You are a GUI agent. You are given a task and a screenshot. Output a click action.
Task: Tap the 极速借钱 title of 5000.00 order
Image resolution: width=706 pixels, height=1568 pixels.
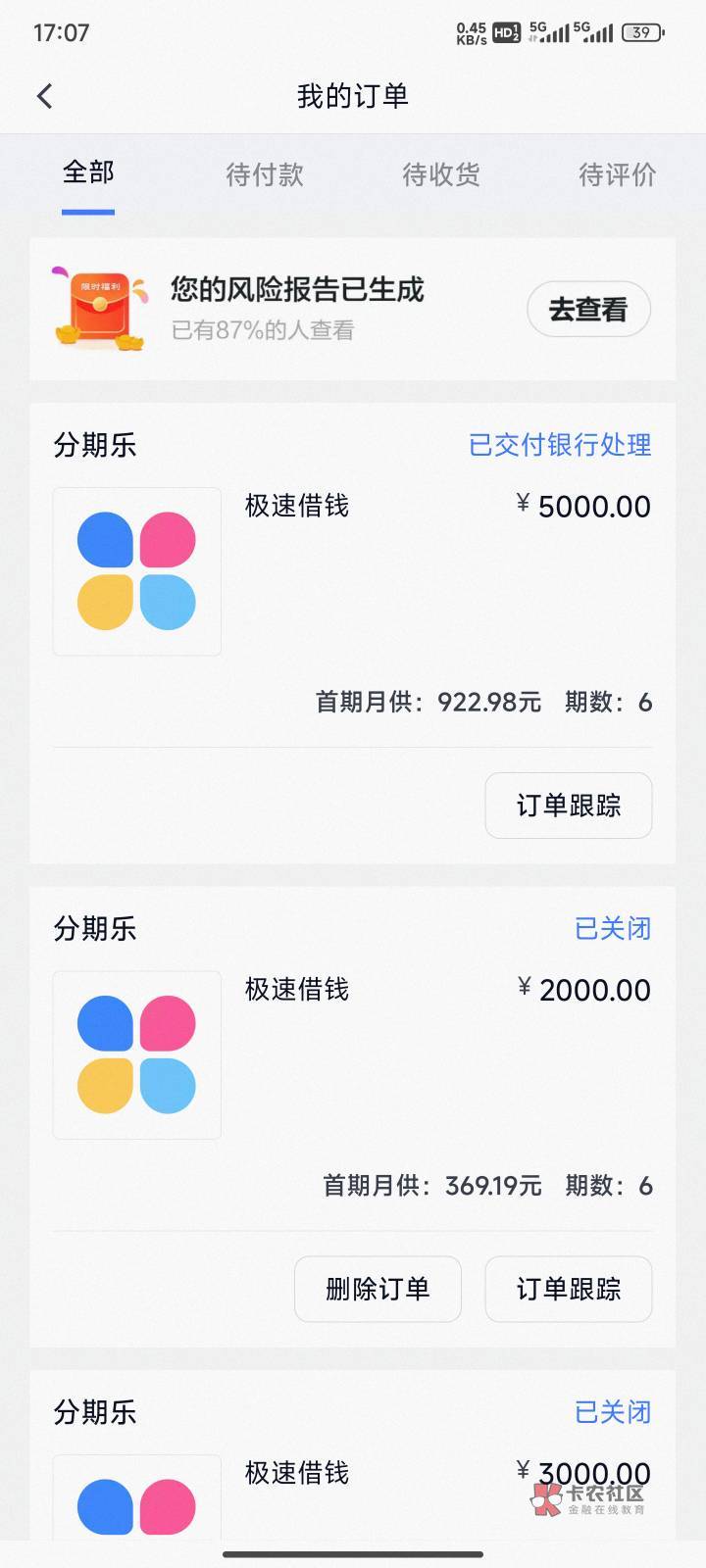click(297, 506)
